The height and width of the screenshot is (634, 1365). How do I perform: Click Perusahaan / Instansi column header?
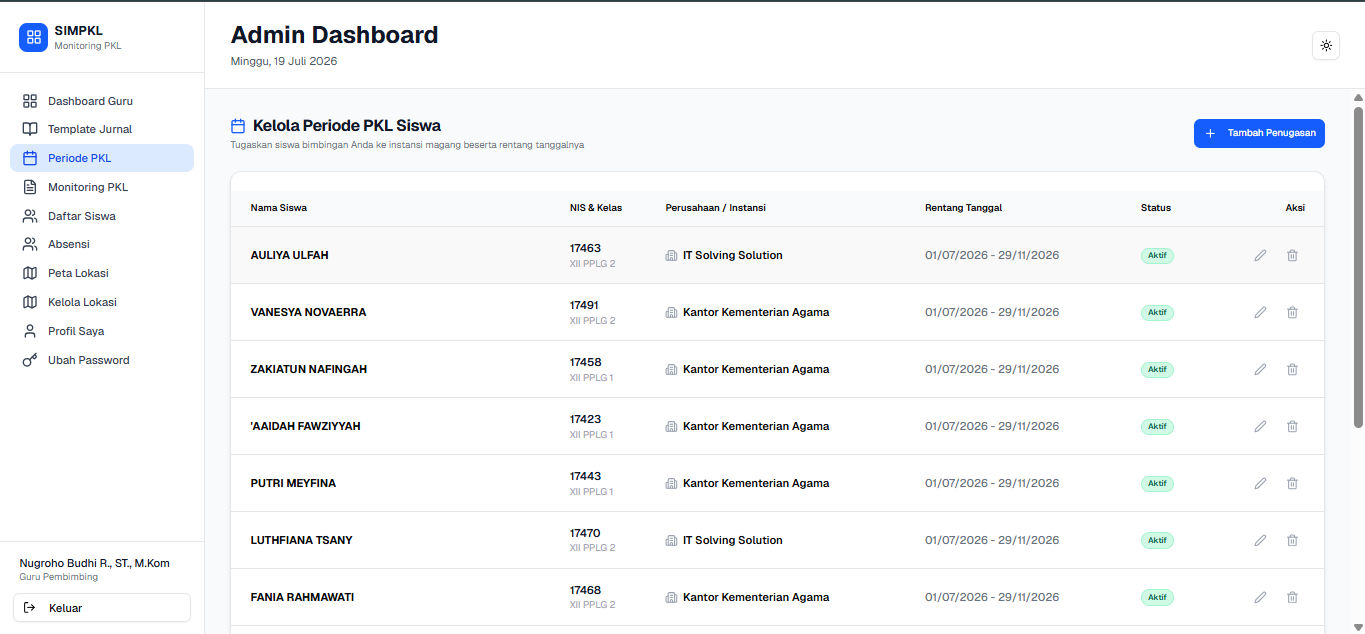point(716,208)
